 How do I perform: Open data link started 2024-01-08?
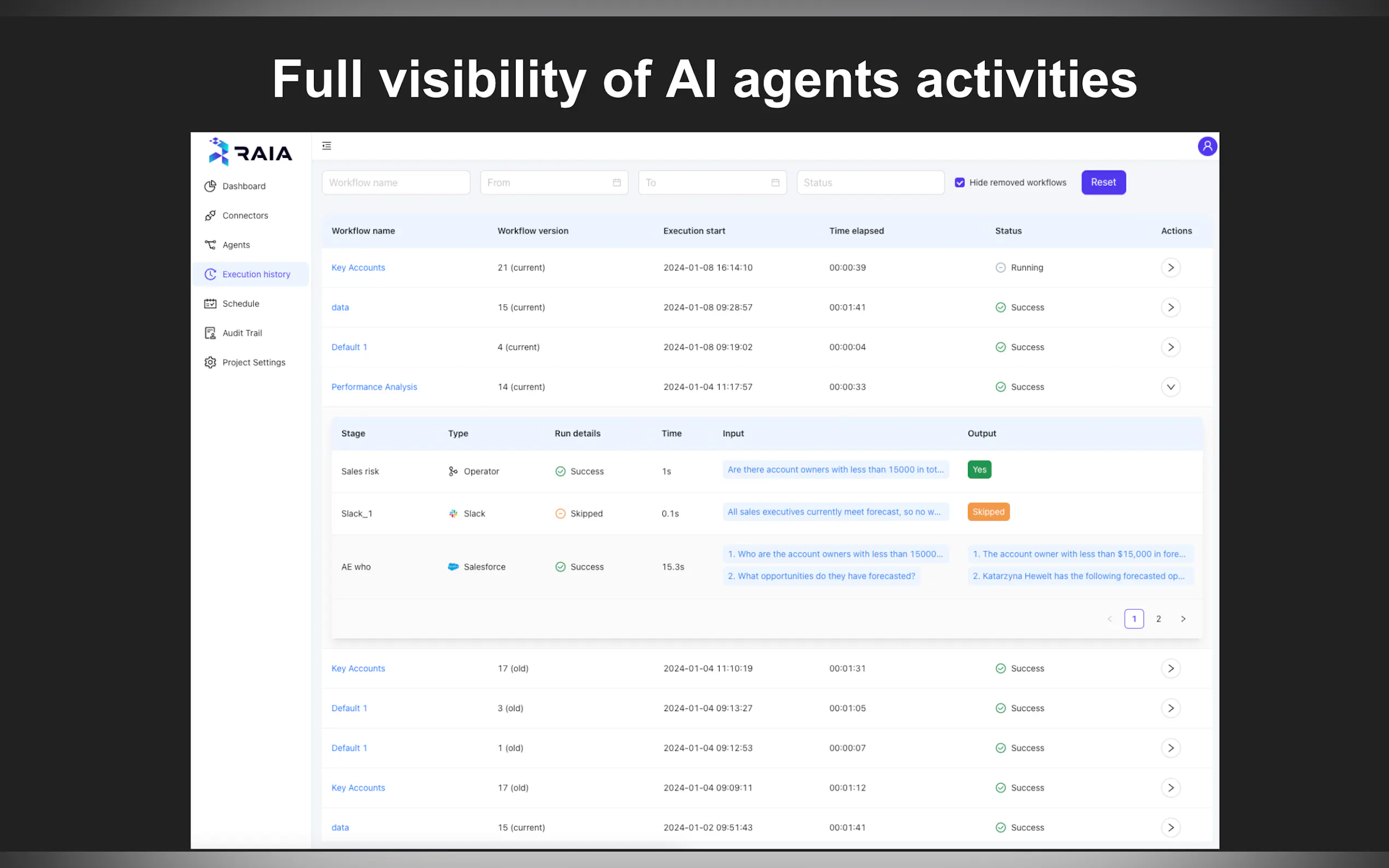tap(340, 307)
